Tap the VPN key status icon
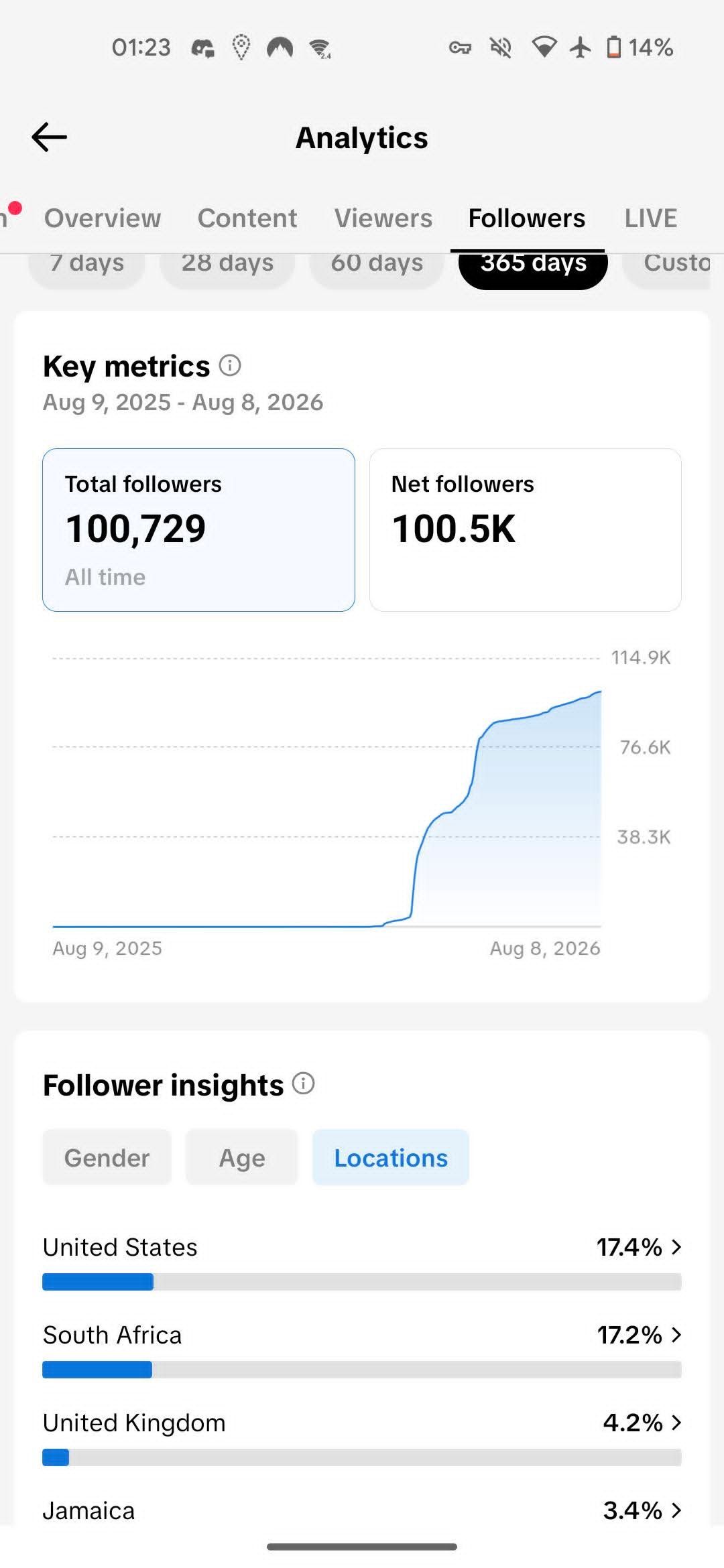724x1568 pixels. (460, 48)
